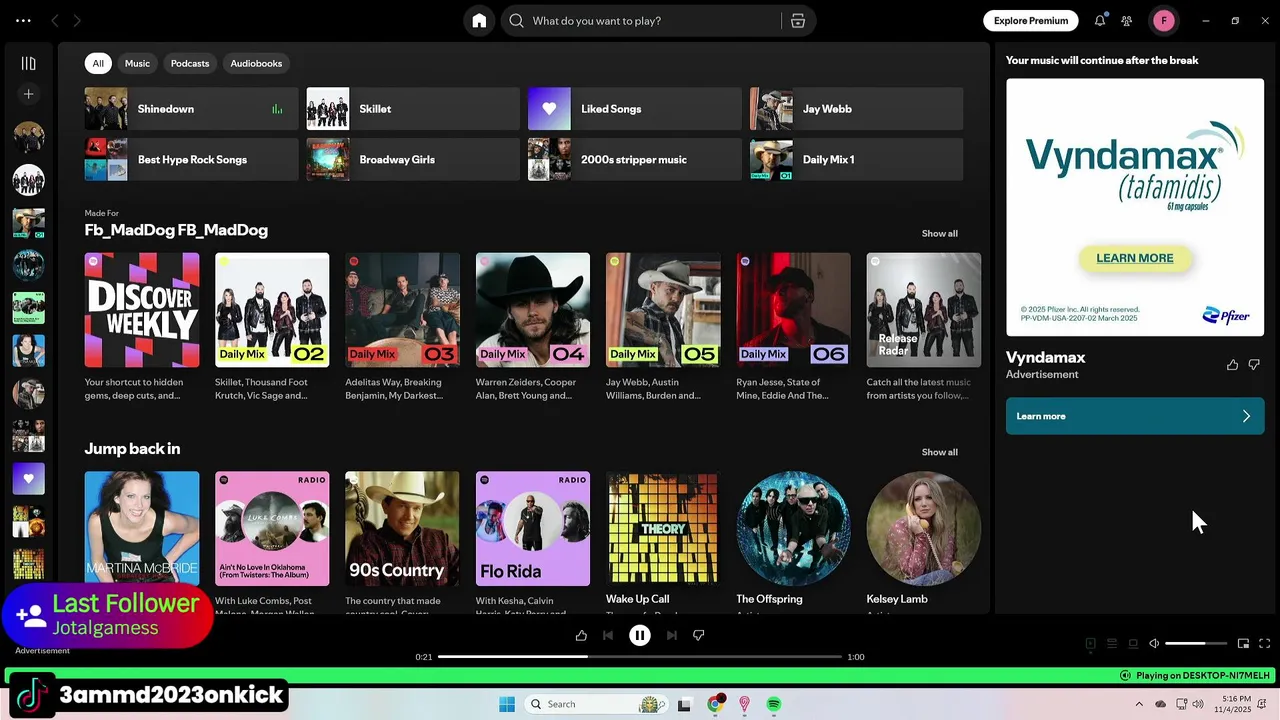Image resolution: width=1280 pixels, height=720 pixels.
Task: Open the Queue icon
Action: click(x=1112, y=644)
